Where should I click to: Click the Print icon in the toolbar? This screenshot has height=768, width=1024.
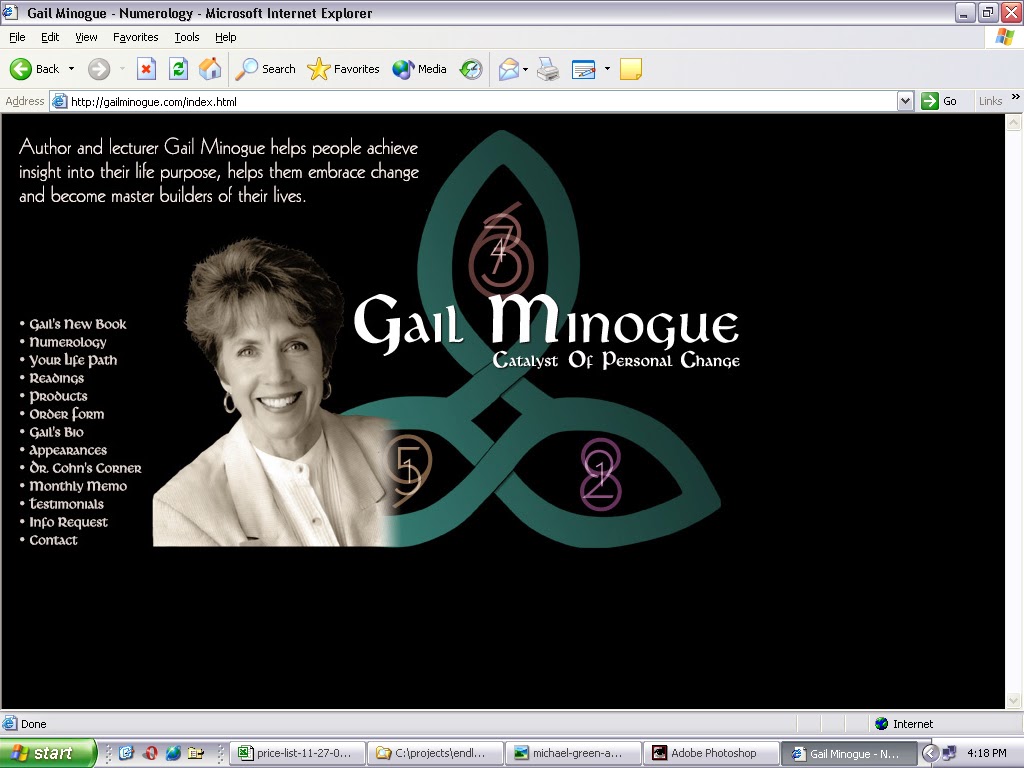coord(548,69)
